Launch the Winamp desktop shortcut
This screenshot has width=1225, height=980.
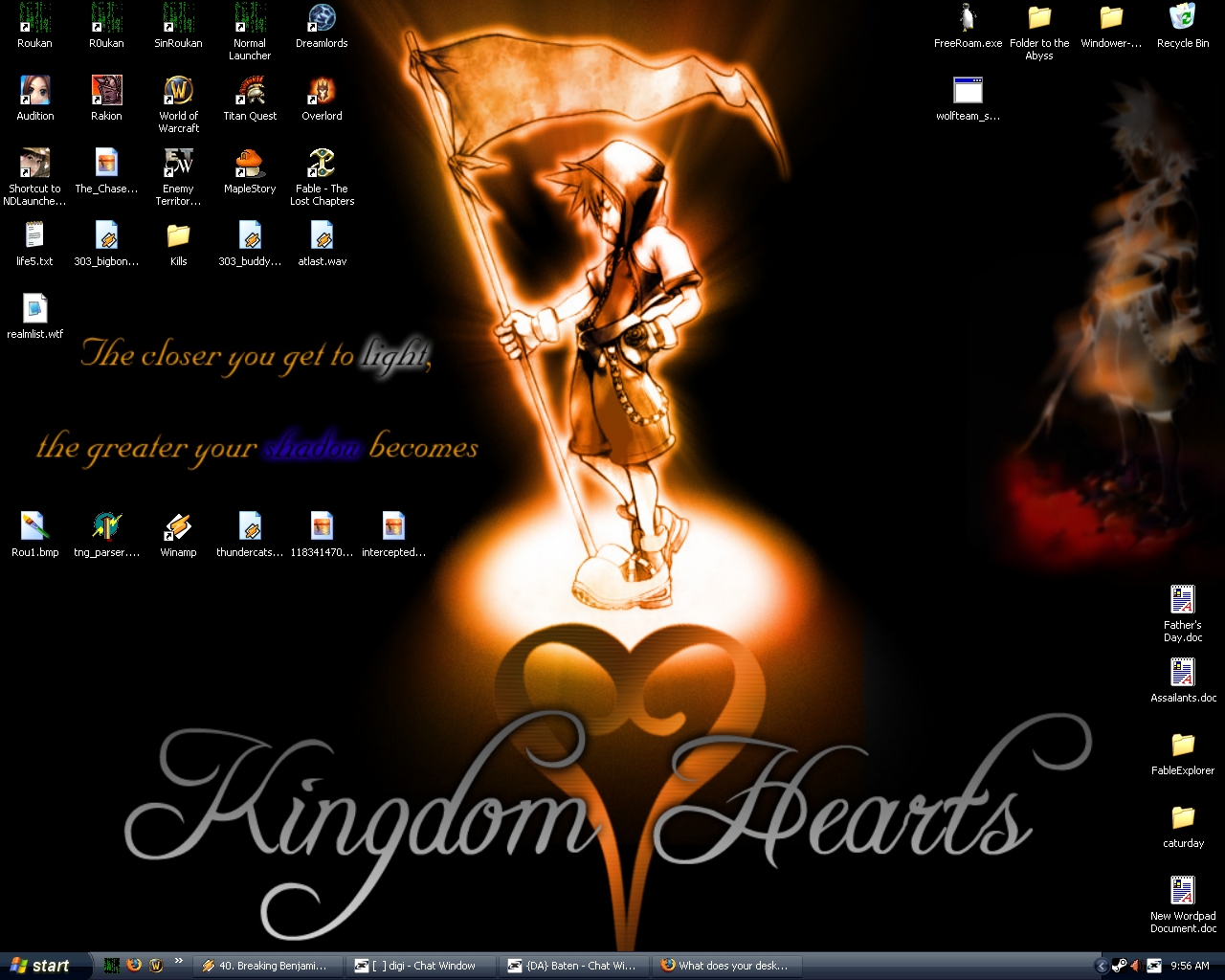click(x=178, y=535)
